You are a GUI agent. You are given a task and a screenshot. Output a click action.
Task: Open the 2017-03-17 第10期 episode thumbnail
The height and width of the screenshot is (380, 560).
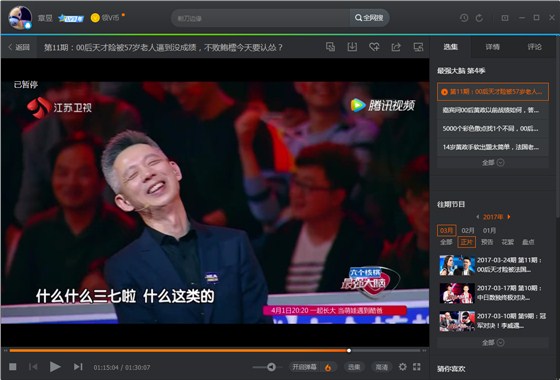point(457,293)
